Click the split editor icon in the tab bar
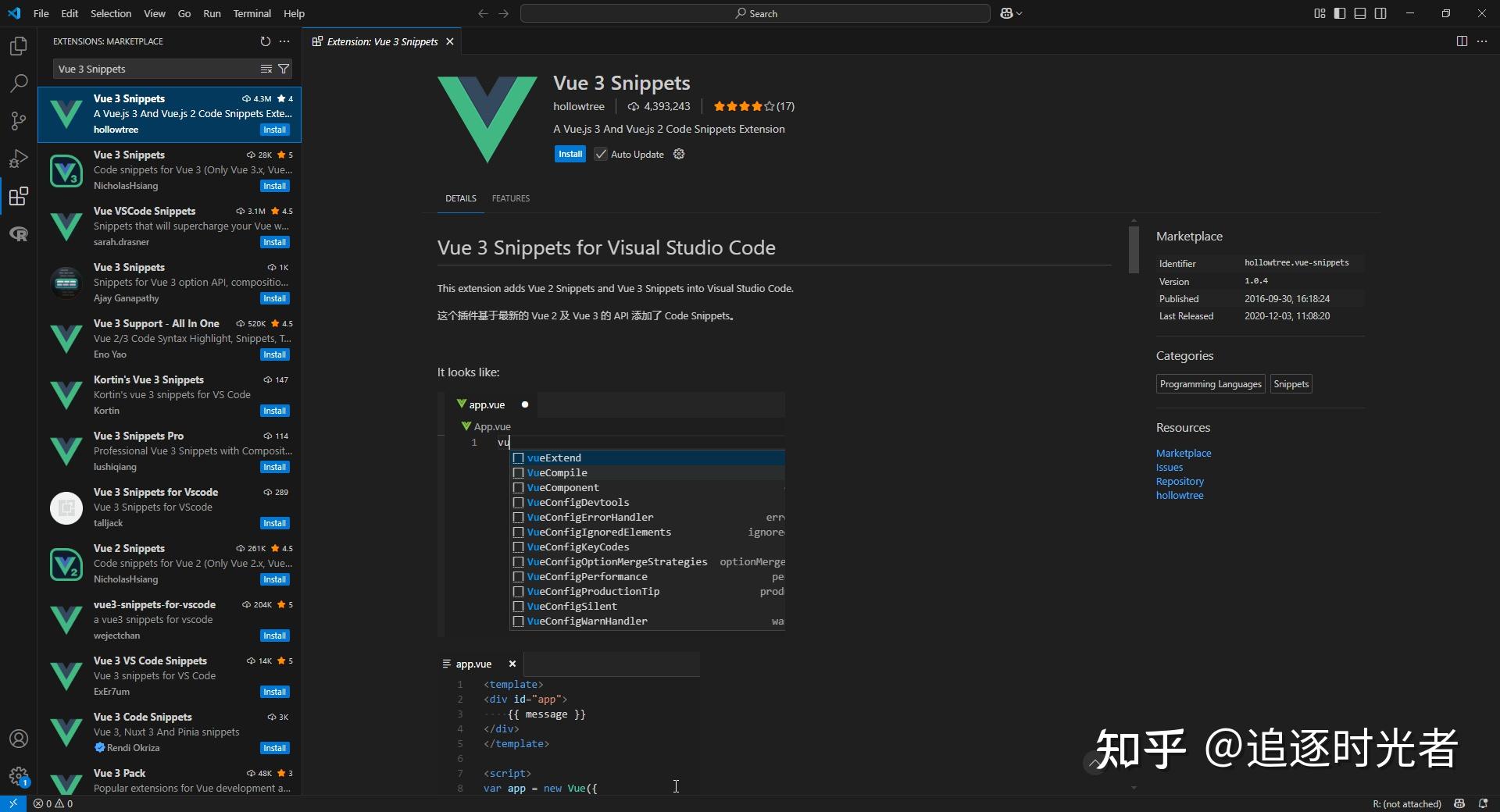Image resolution: width=1500 pixels, height=812 pixels. 1462,41
